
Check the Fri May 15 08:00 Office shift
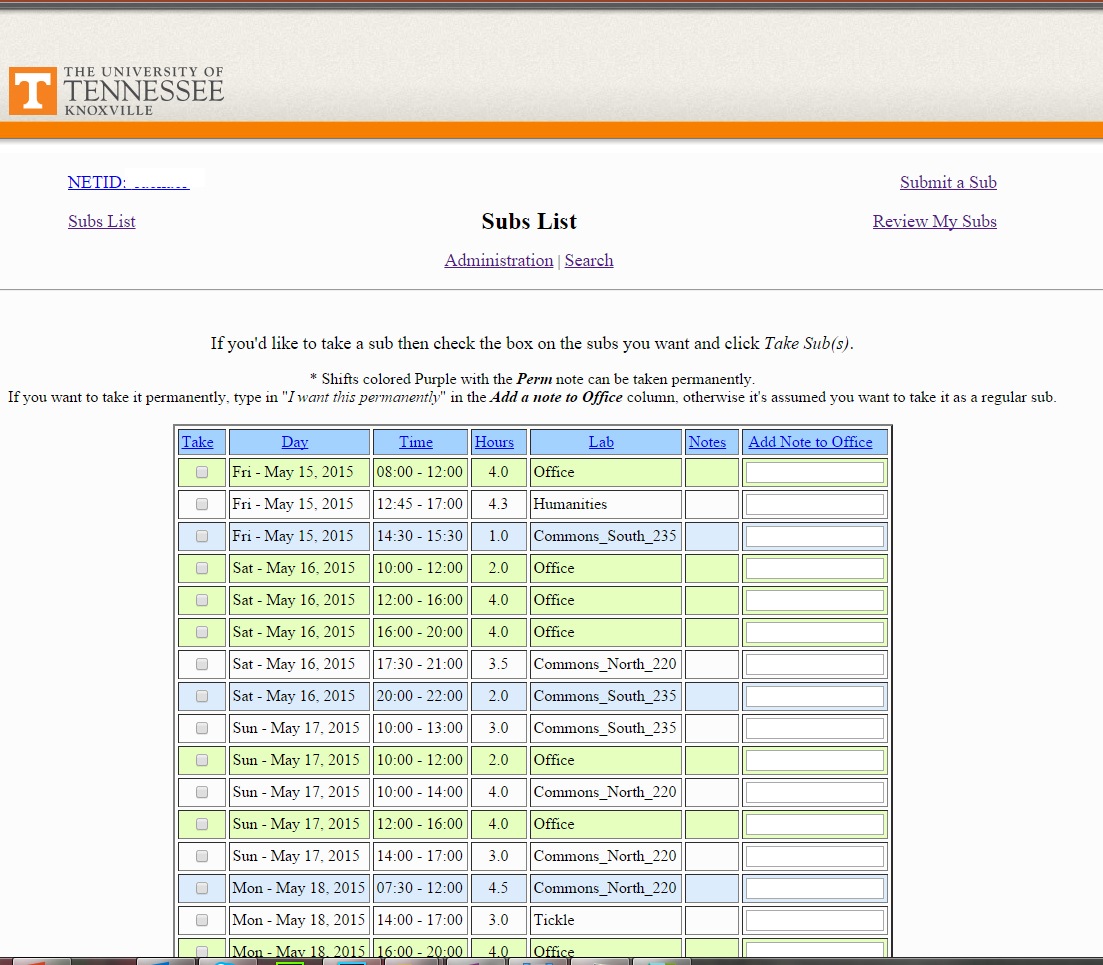202,472
